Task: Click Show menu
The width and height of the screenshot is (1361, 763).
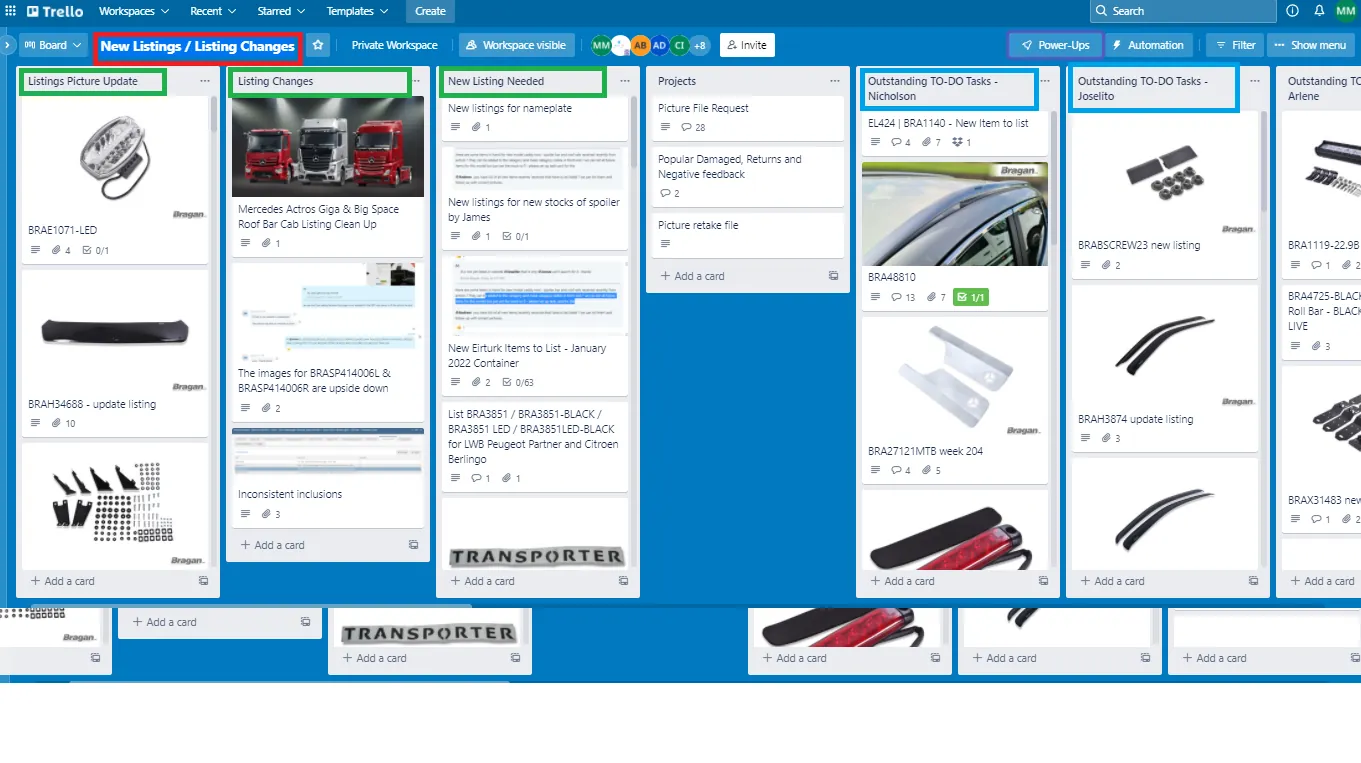Action: click(1310, 45)
